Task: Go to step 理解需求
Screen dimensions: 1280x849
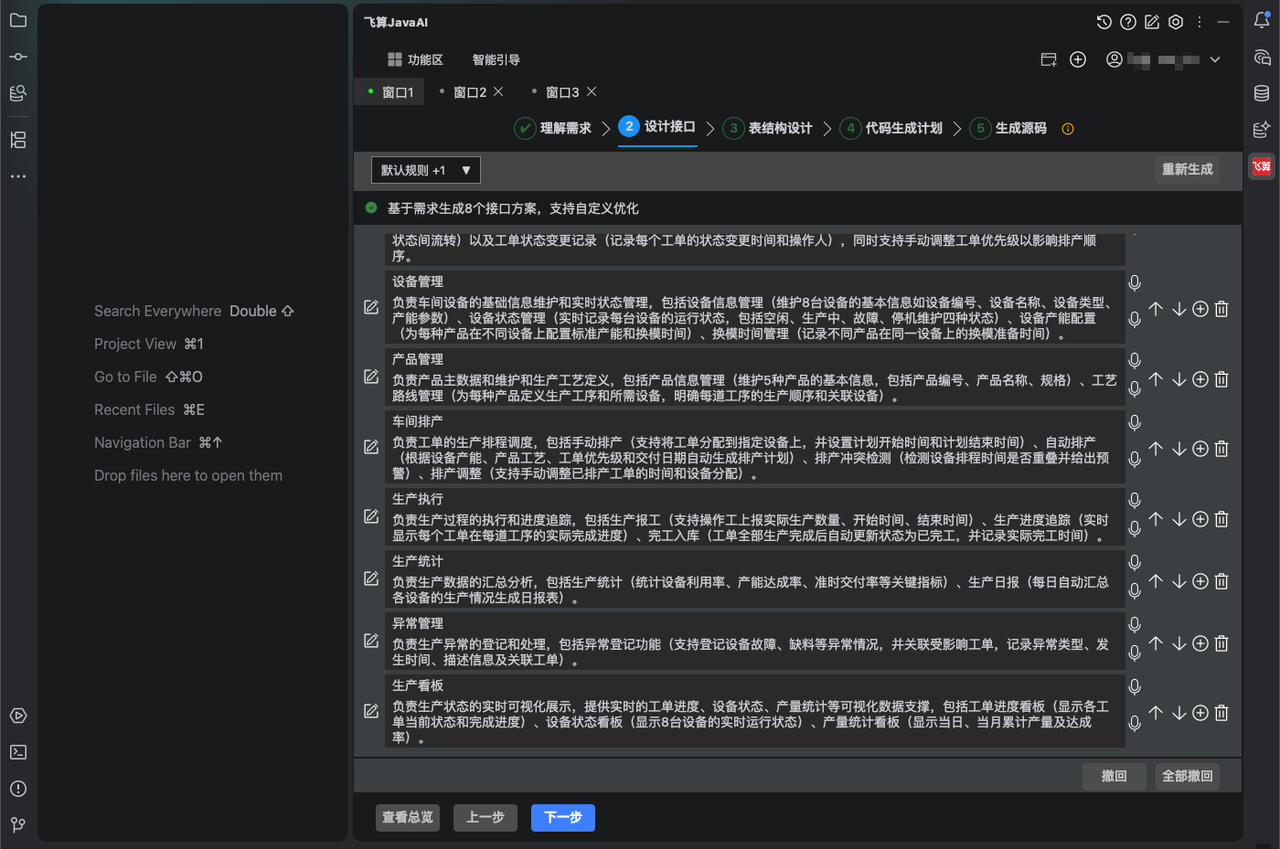Action: coord(553,128)
